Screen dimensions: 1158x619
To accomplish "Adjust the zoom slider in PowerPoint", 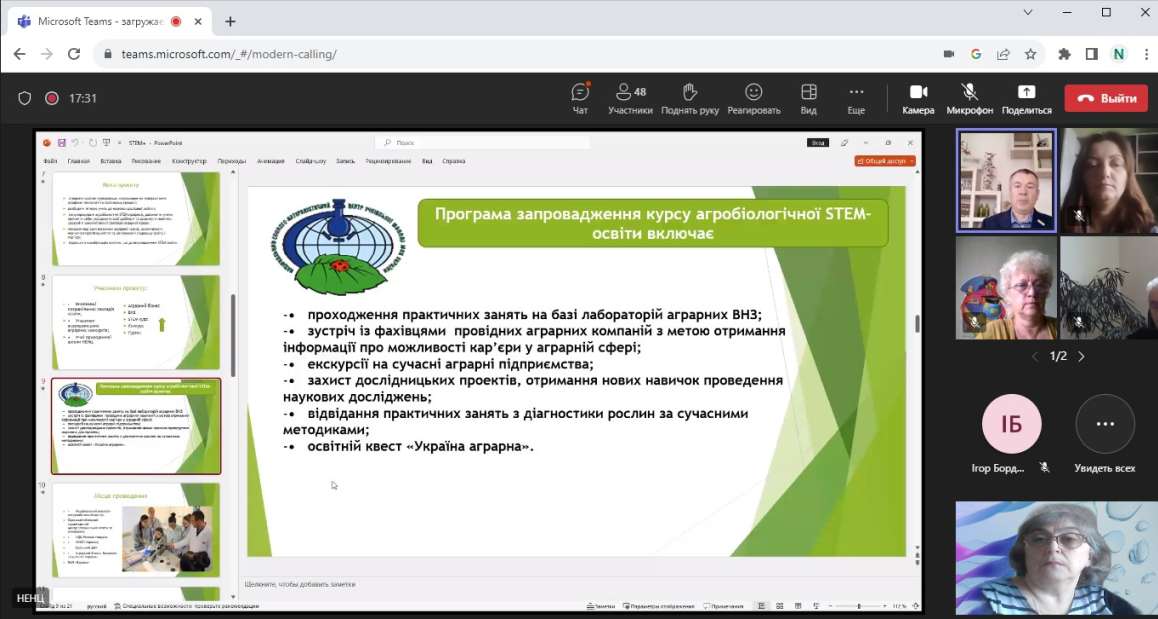I will [x=858, y=606].
